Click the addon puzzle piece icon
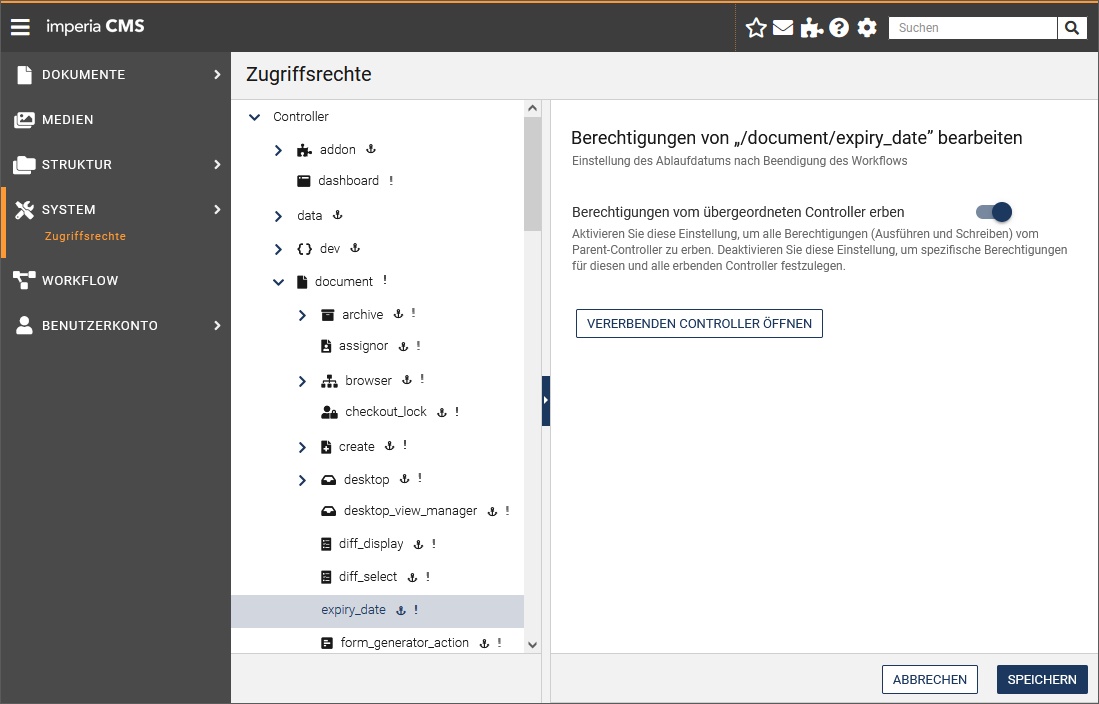This screenshot has width=1099, height=704. coord(304,150)
